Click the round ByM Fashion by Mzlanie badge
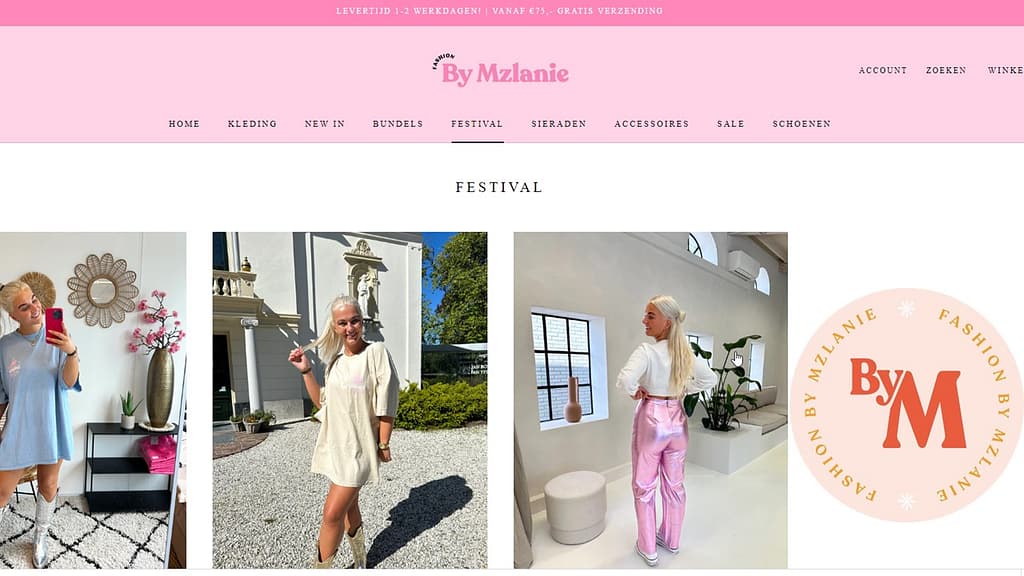 pos(906,405)
